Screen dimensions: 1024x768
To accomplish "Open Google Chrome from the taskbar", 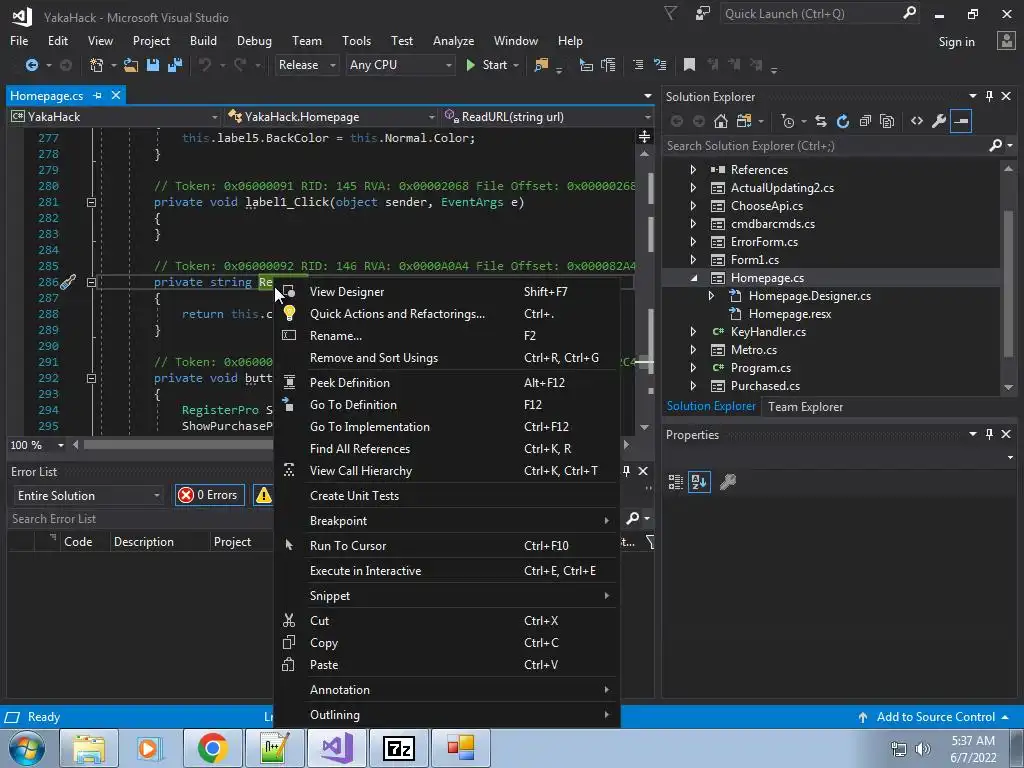I will pos(212,748).
